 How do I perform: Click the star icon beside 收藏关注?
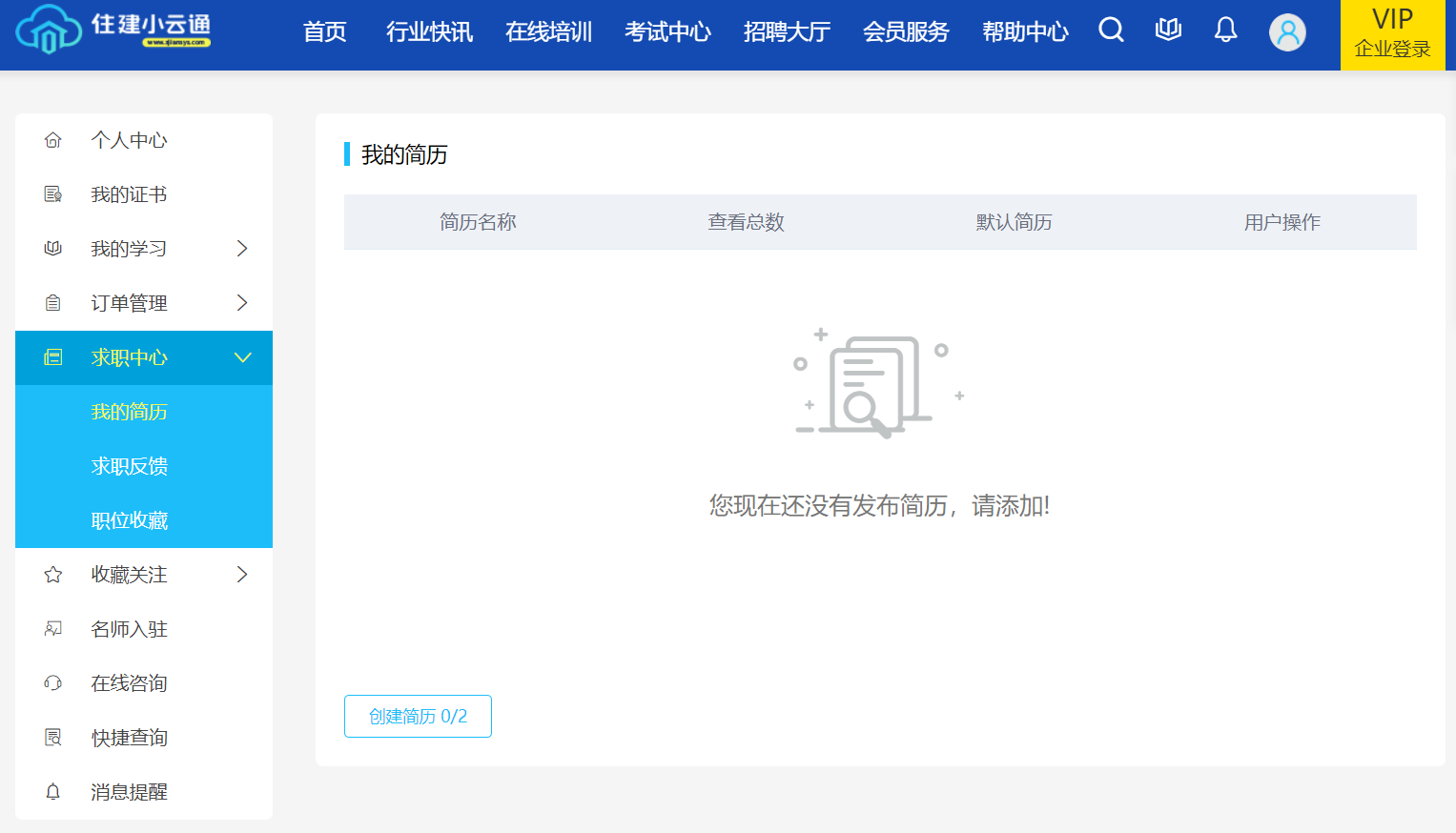coord(53,575)
